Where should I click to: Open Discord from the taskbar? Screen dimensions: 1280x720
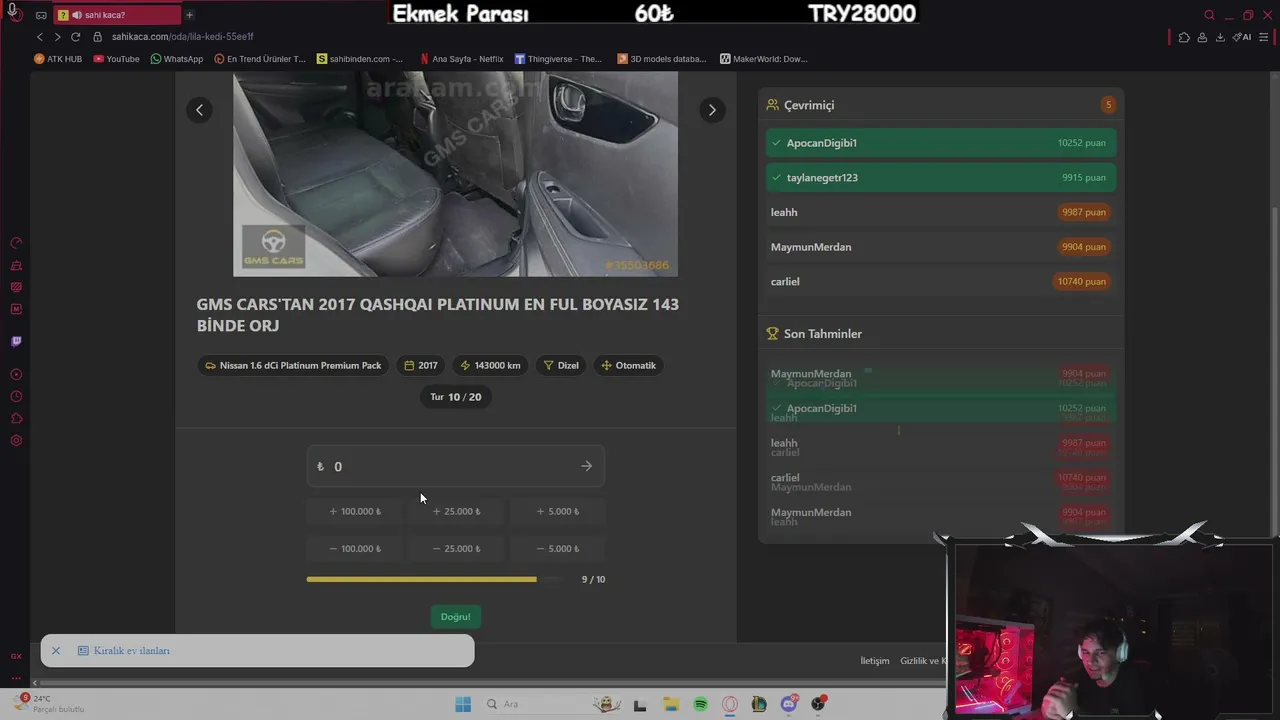pyautogui.click(x=789, y=704)
